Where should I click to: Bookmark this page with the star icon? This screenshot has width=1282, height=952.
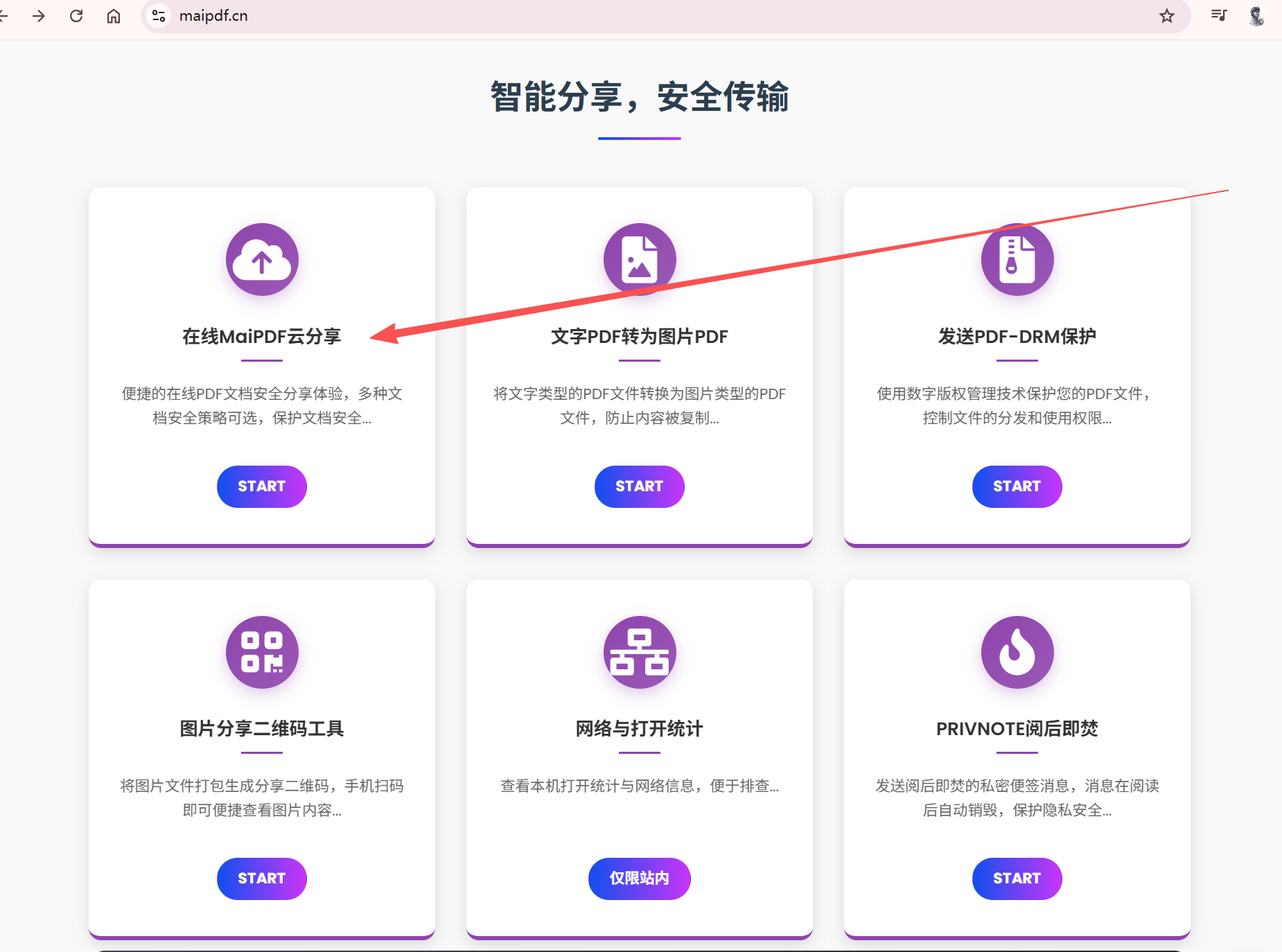click(x=1168, y=15)
